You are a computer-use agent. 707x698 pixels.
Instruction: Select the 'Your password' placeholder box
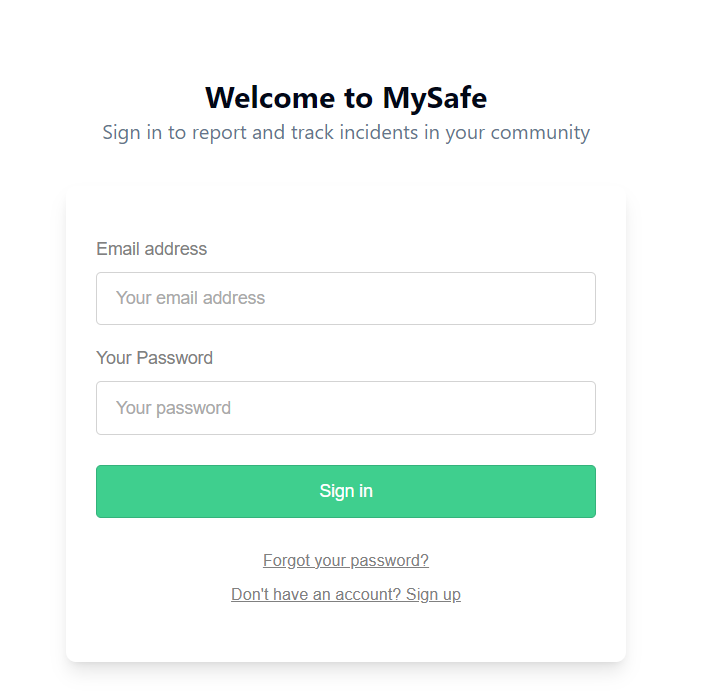pos(345,408)
